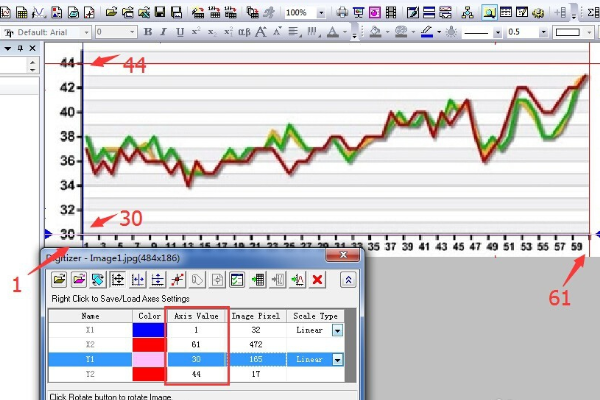Click the film strip Video Builder icon

click(x=391, y=12)
